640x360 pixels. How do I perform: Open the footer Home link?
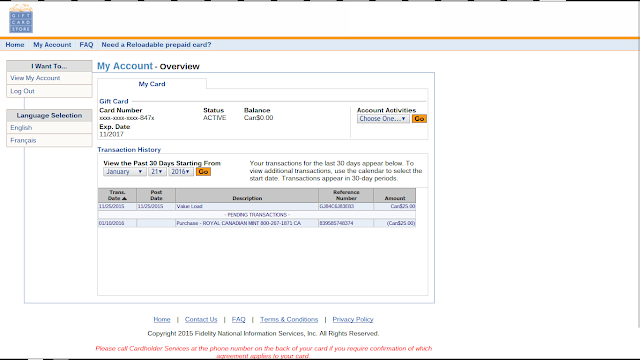[x=162, y=320]
